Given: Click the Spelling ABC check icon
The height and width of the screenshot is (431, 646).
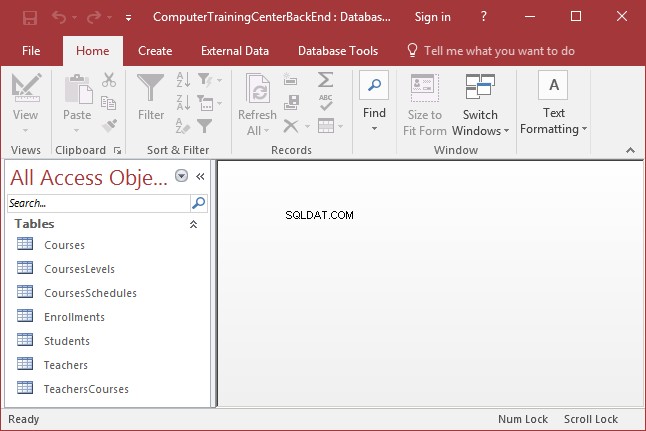Looking at the screenshot, I should [x=325, y=103].
